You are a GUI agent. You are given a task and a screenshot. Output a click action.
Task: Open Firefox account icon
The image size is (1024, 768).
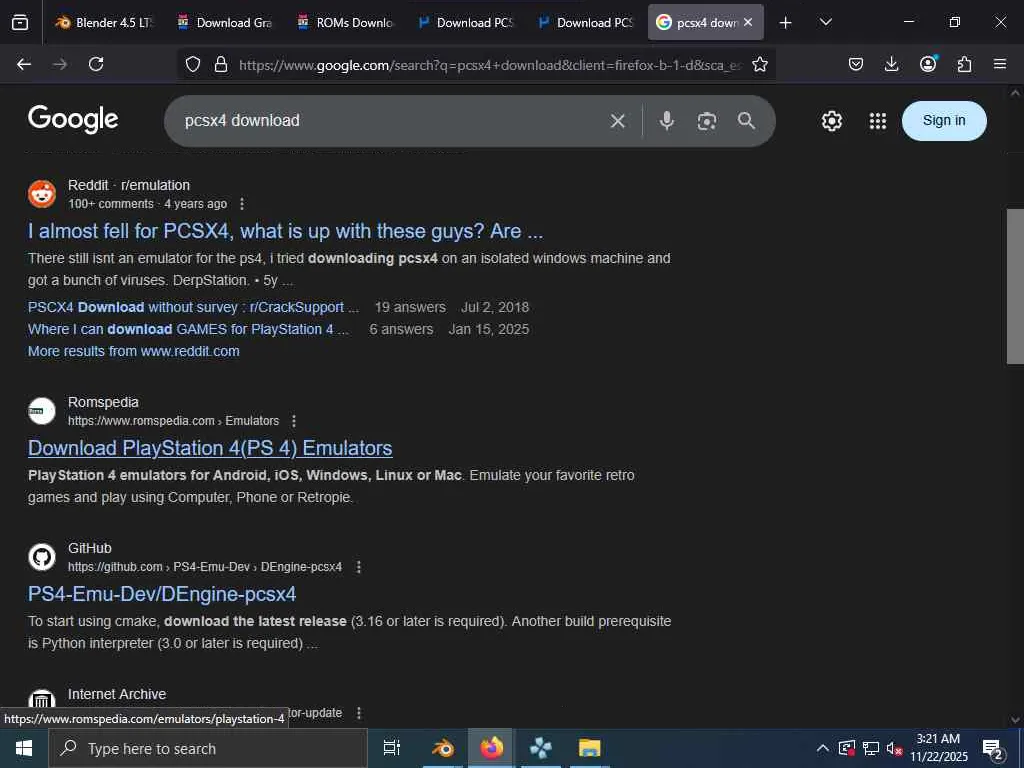pos(928,64)
